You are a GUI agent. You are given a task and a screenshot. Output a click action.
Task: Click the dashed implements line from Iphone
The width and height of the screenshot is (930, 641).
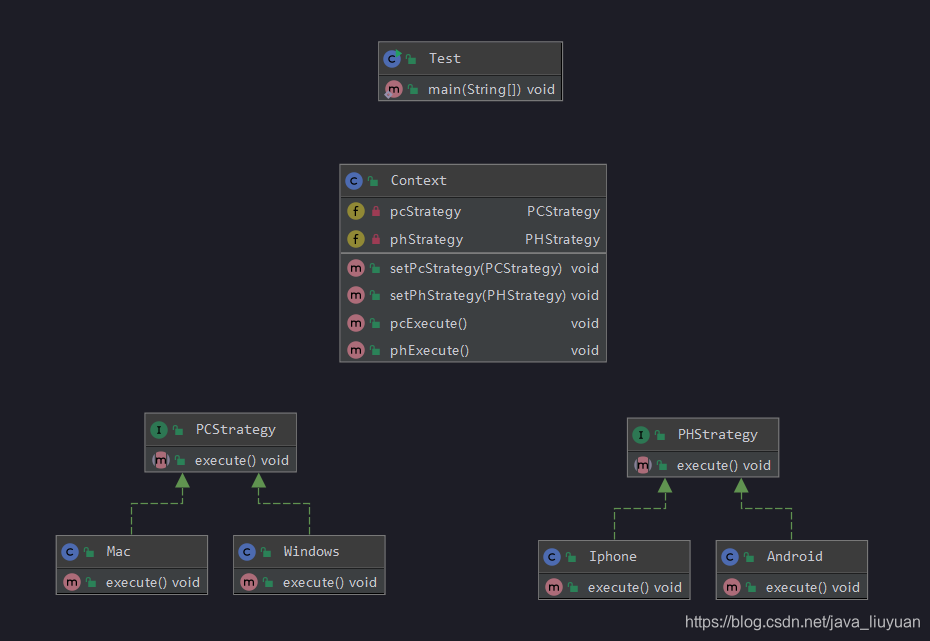639,508
